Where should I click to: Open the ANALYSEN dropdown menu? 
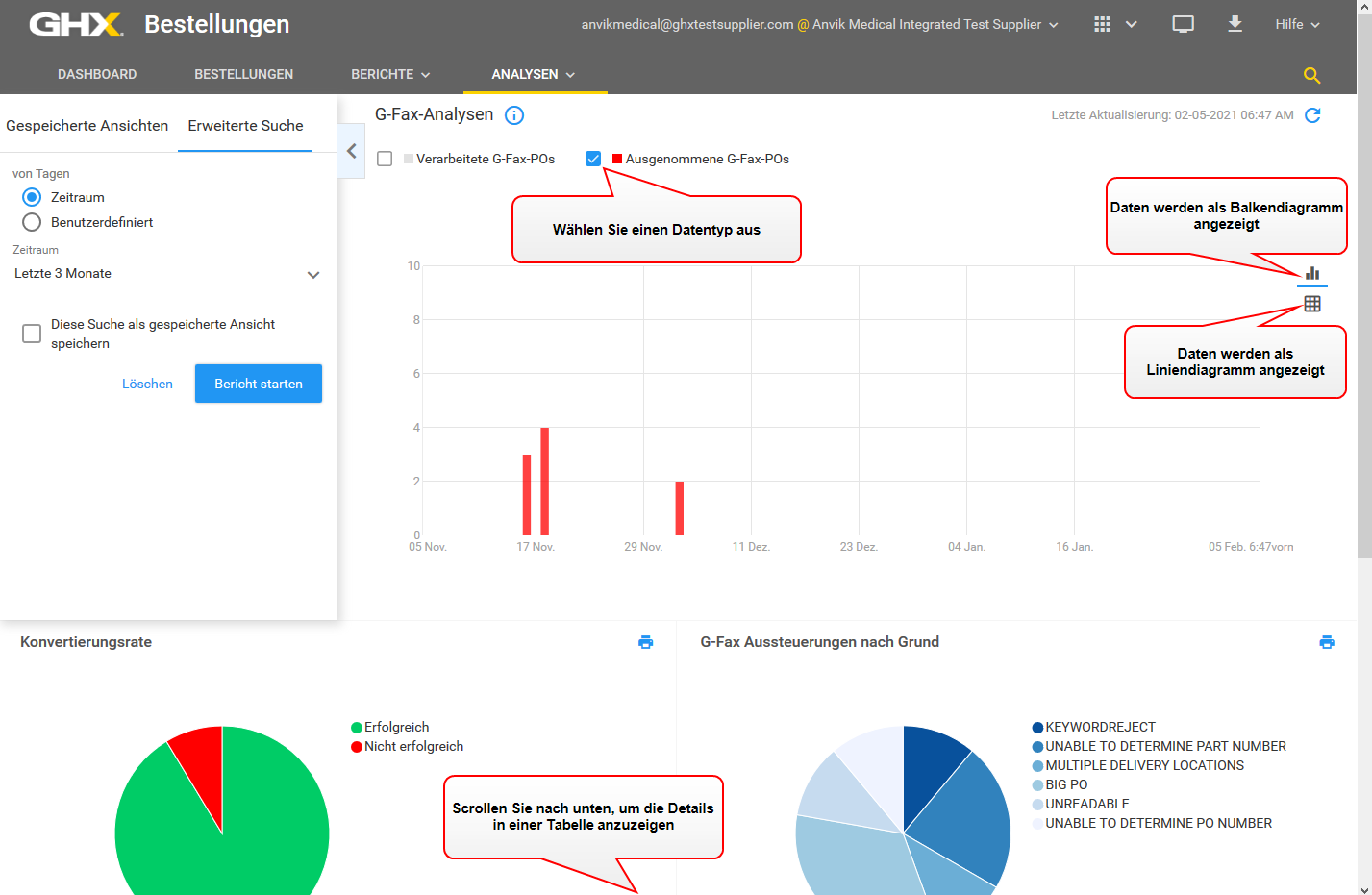[x=534, y=74]
